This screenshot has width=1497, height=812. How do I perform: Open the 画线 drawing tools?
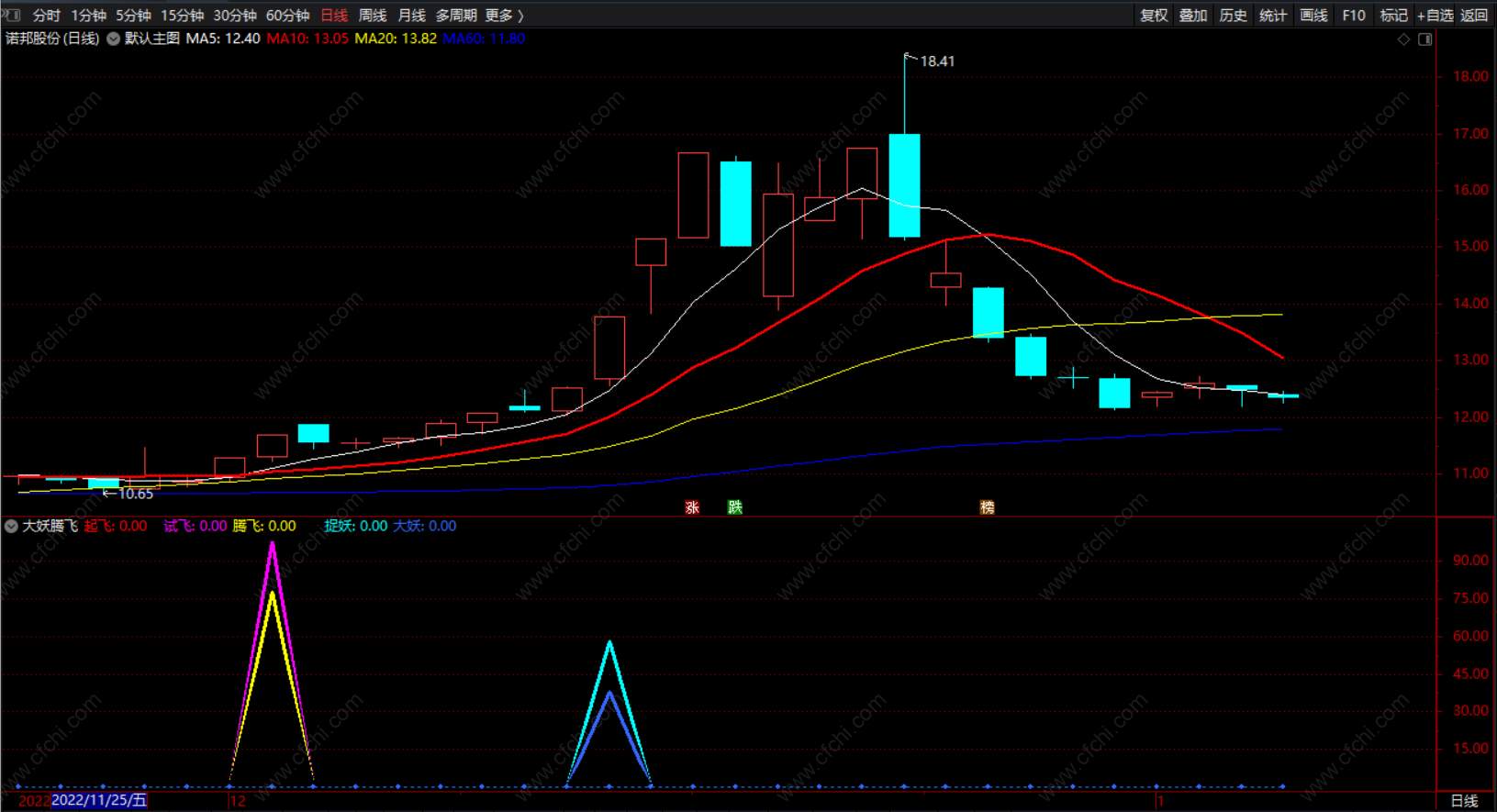pos(1313,16)
